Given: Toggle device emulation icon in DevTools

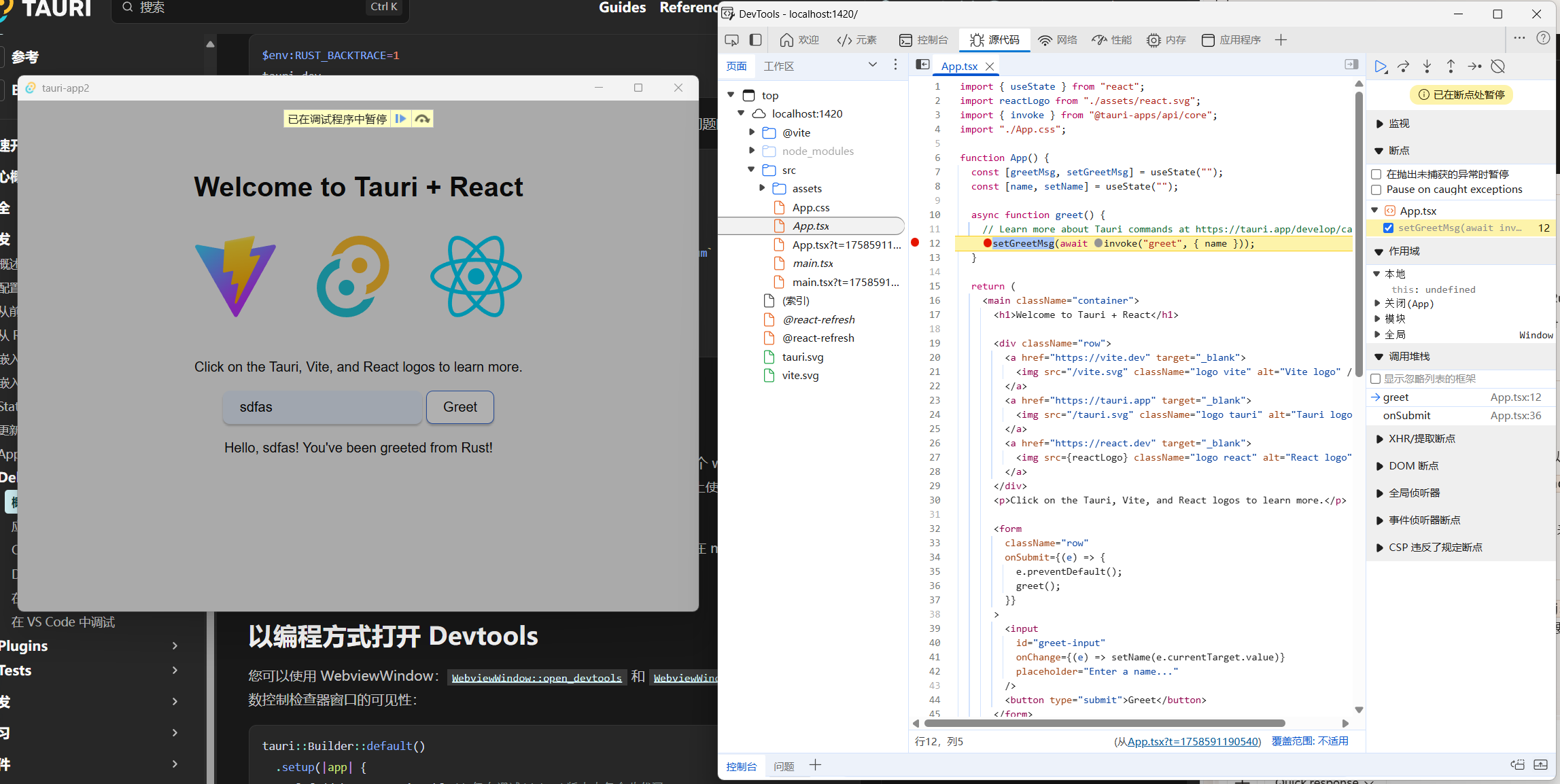Looking at the screenshot, I should (755, 40).
